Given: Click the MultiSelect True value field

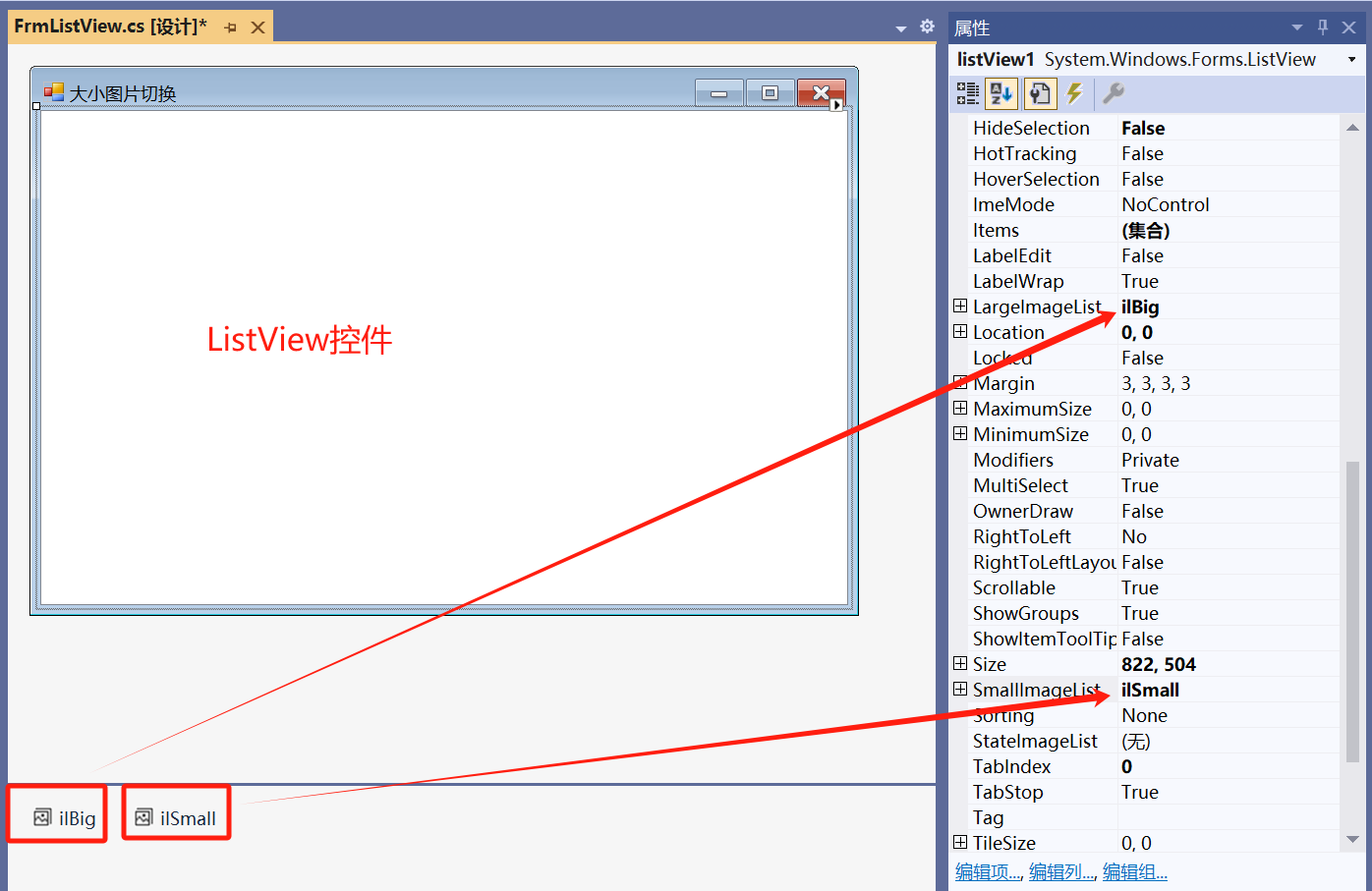Looking at the screenshot, I should click(1229, 485).
